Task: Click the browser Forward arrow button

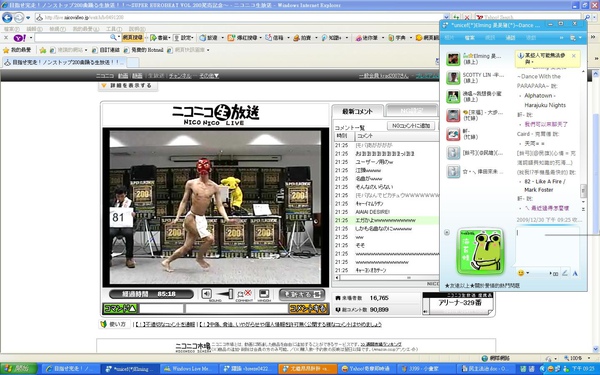Action: [x=18, y=18]
